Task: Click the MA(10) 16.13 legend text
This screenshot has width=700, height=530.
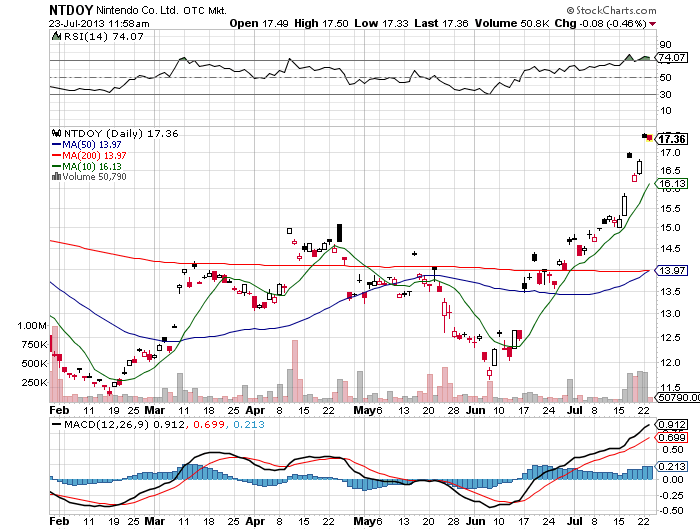Action: [x=92, y=166]
